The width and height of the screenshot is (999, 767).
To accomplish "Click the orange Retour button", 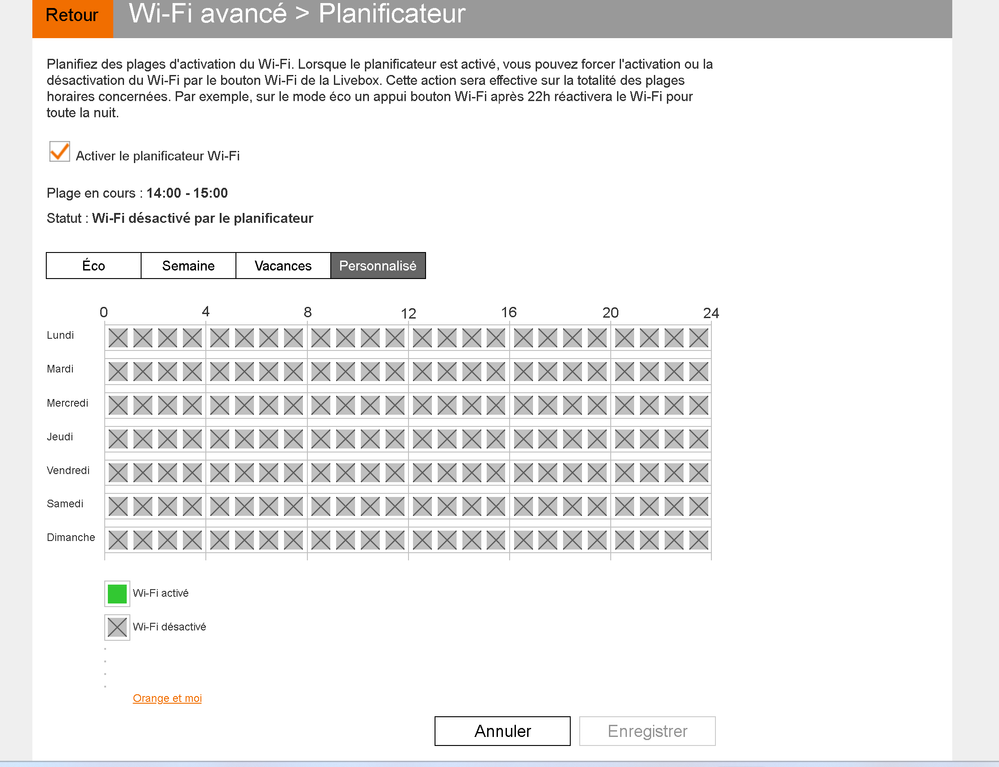I will (72, 16).
